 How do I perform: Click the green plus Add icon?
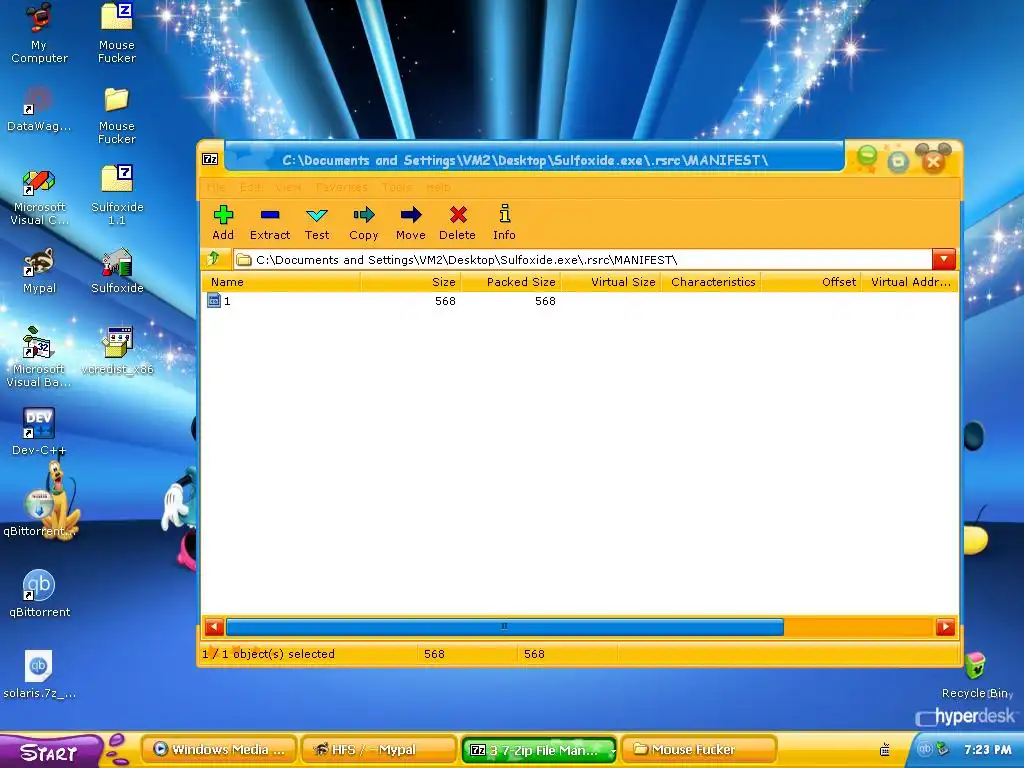[x=223, y=215]
